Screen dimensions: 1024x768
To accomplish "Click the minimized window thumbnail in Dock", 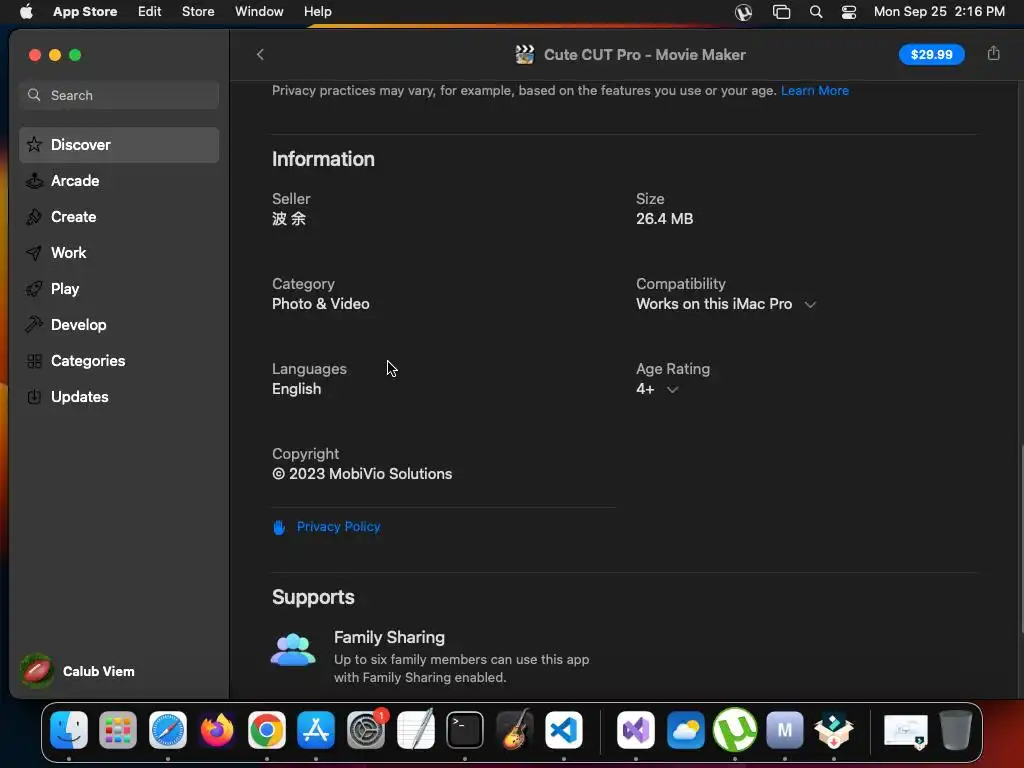I will coord(905,730).
